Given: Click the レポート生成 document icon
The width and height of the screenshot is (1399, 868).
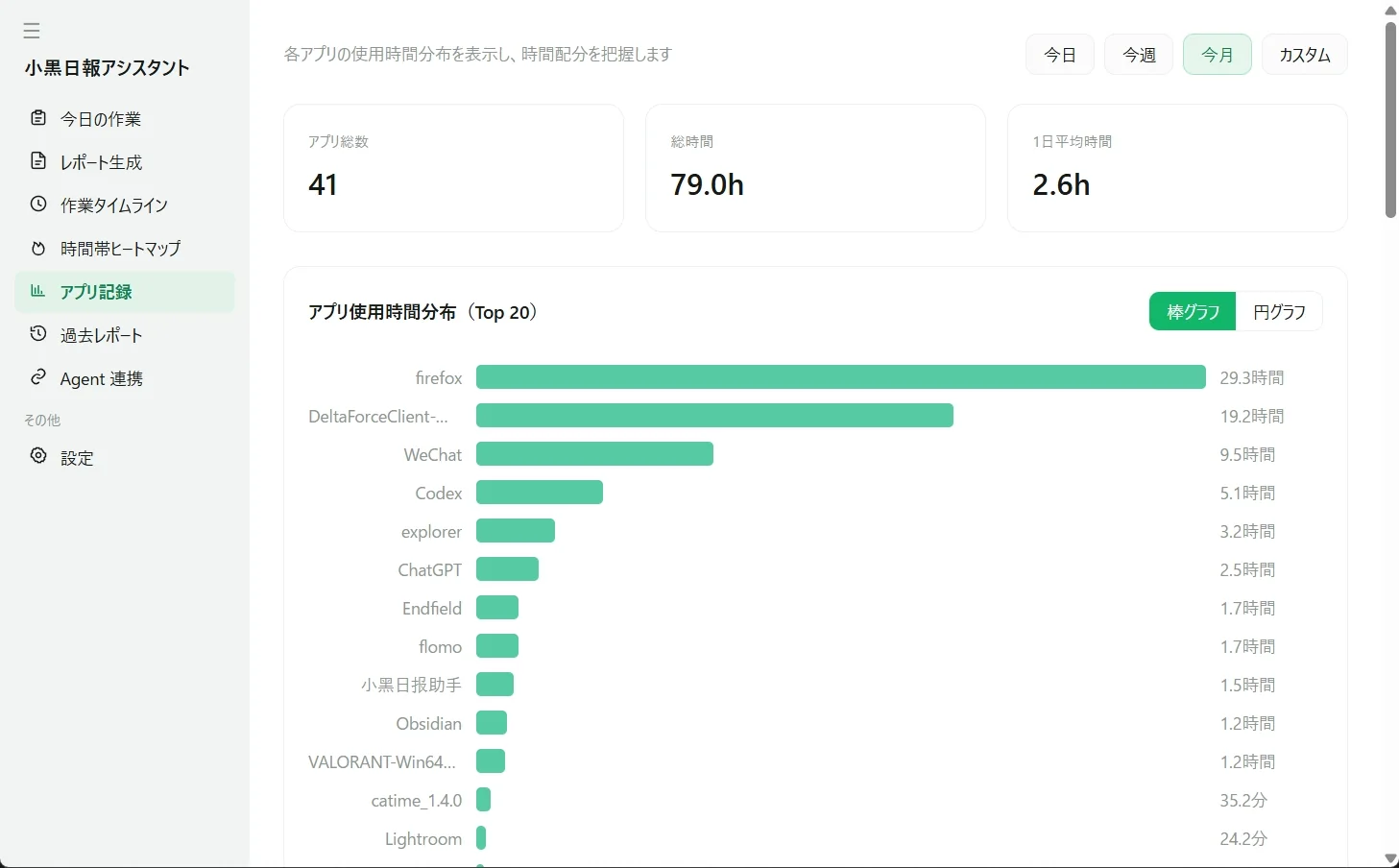Looking at the screenshot, I should [x=38, y=161].
